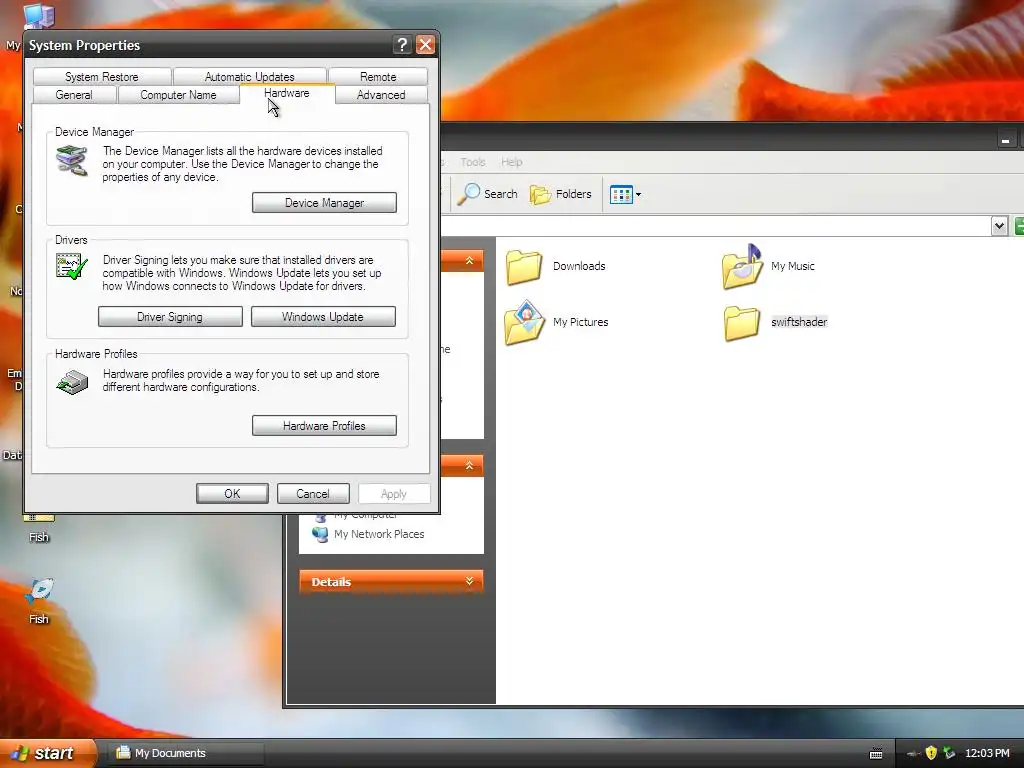
Task: Switch to the Computer Name tab
Action: pyautogui.click(x=178, y=95)
